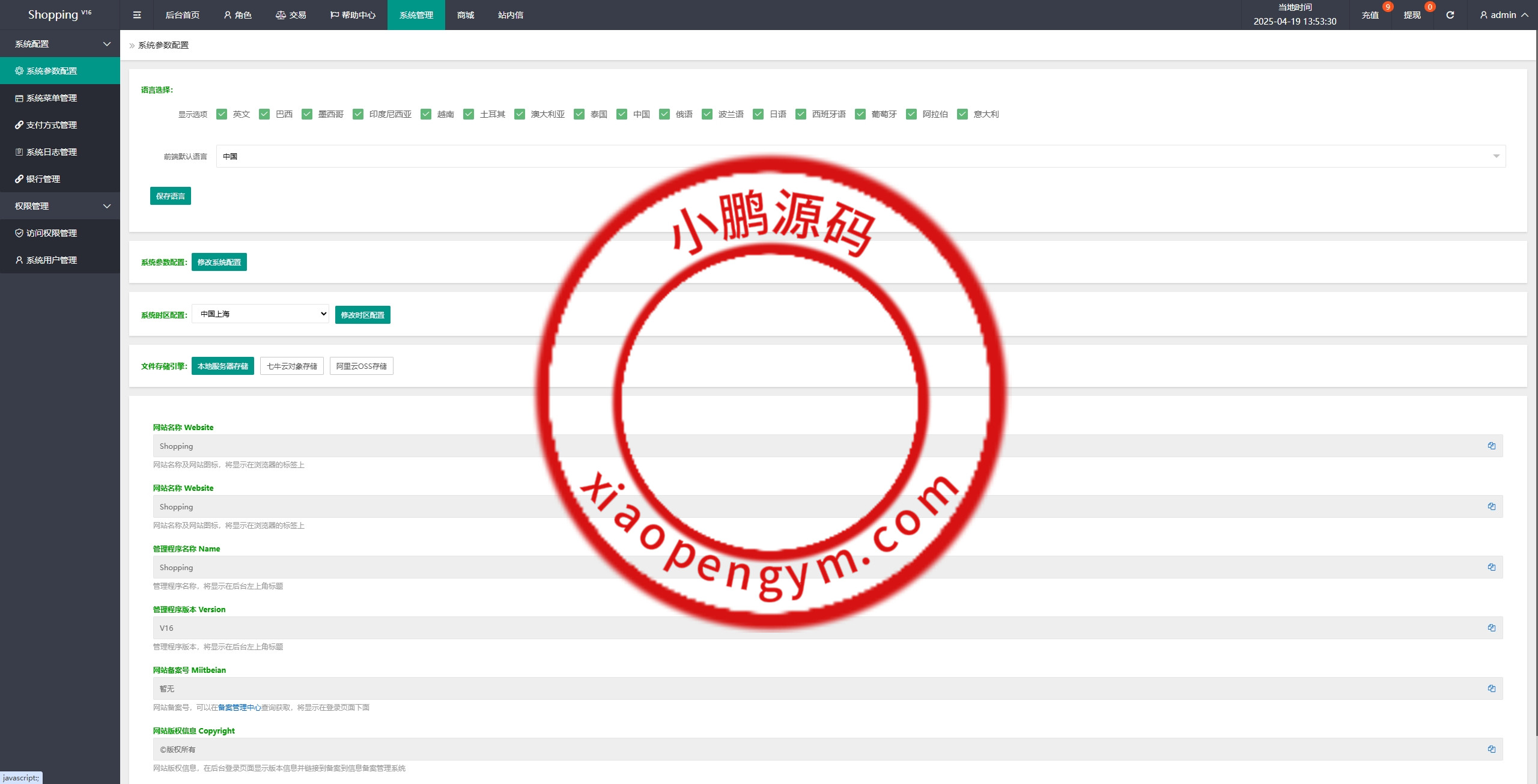Toggle the 土耳其 language checkbox
The height and width of the screenshot is (784, 1538).
click(469, 114)
